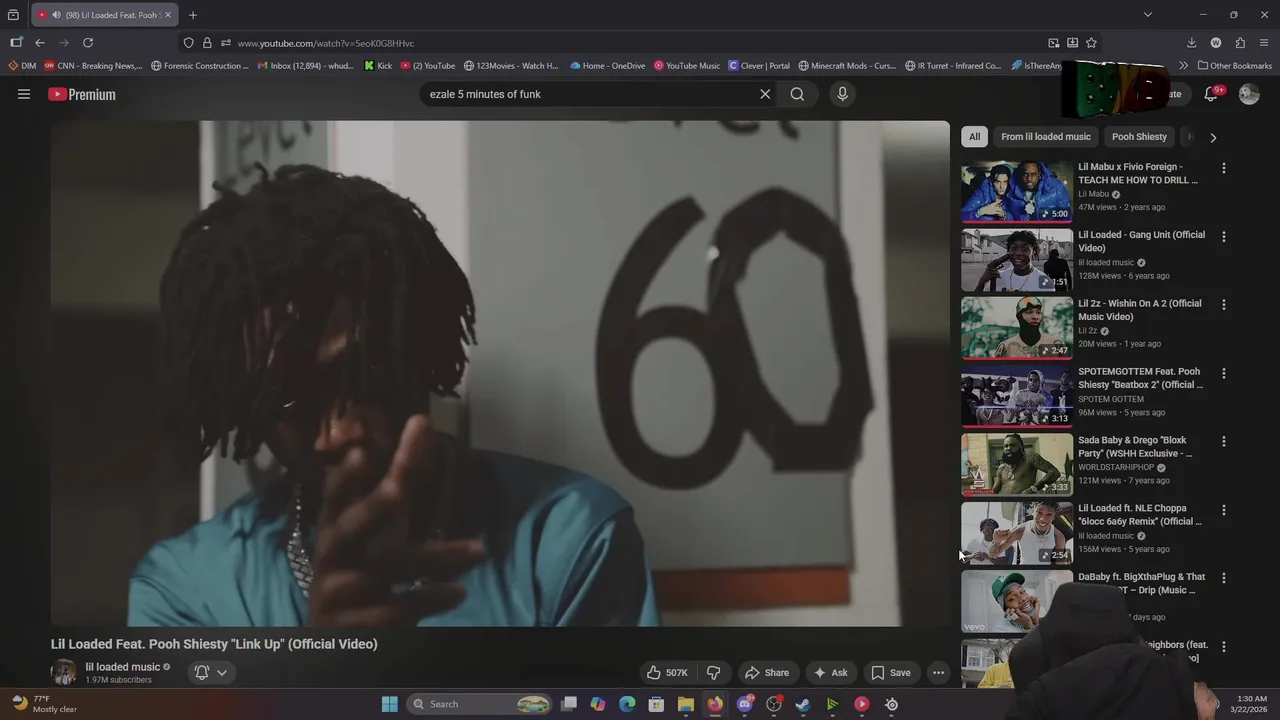Click the search field containing 'ezale 5 minutes of funk'

pos(590,94)
